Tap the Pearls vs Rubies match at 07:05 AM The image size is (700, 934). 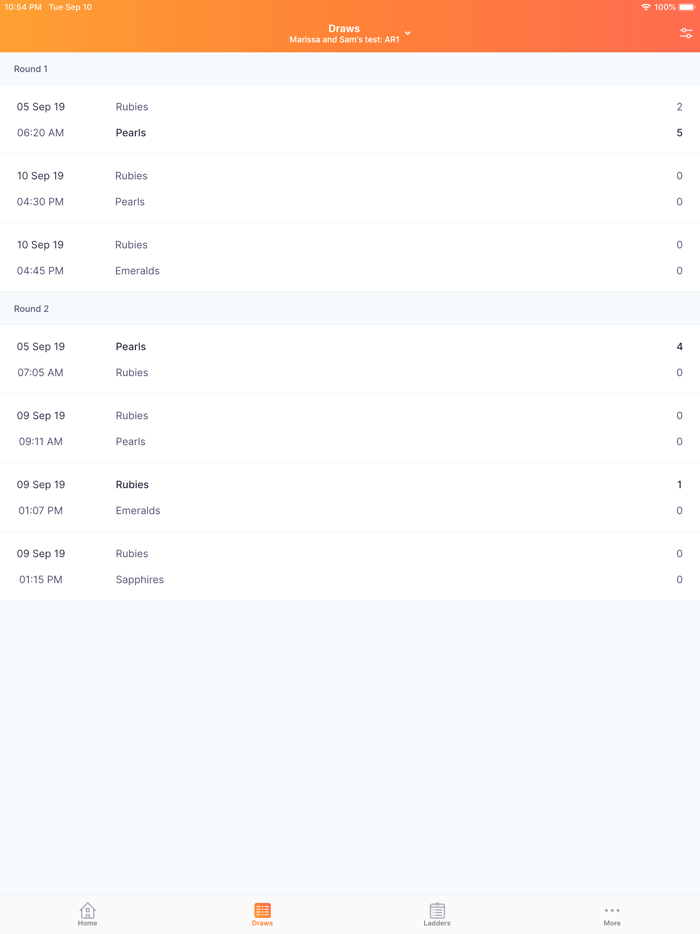pos(350,359)
